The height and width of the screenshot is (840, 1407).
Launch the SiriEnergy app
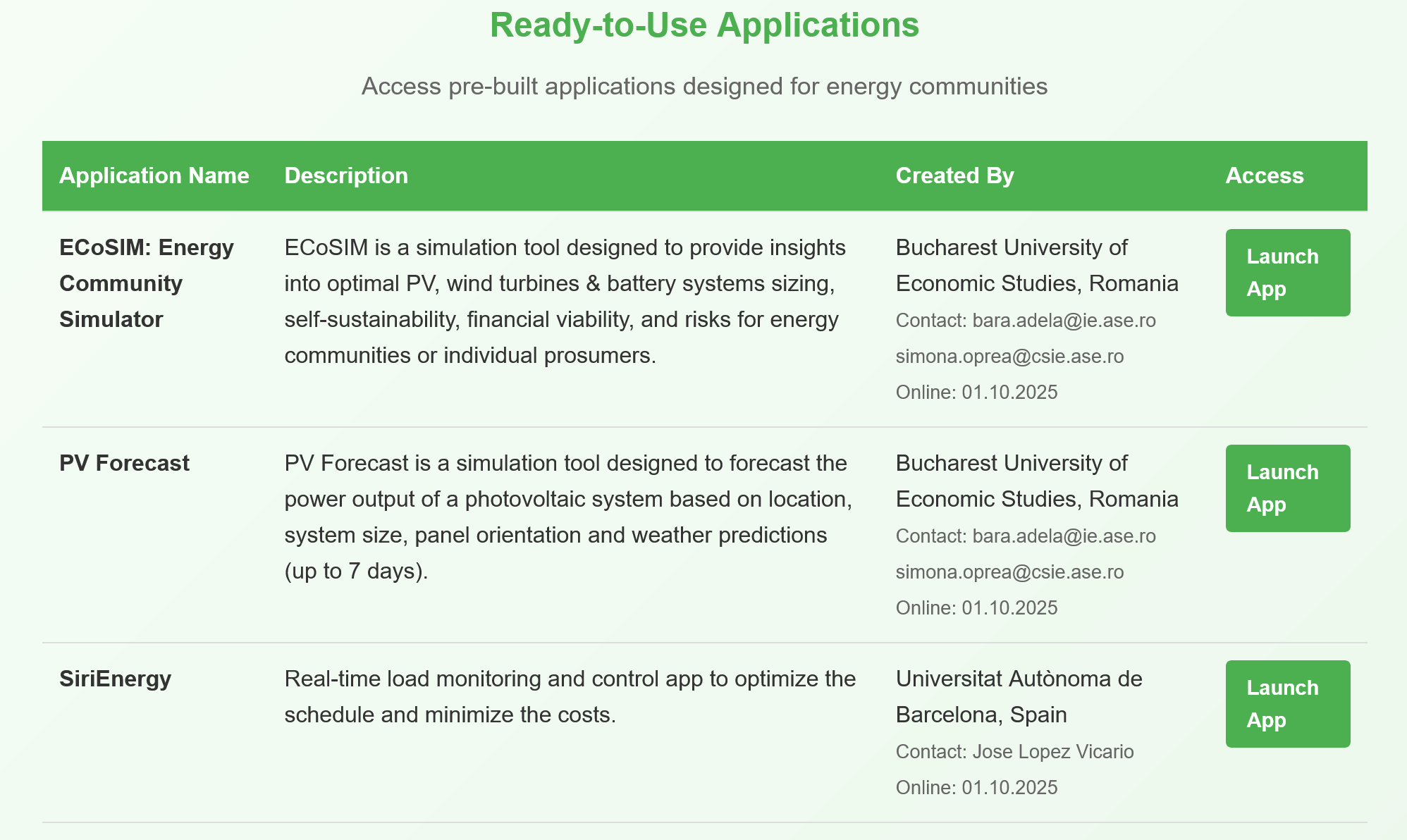(x=1287, y=704)
